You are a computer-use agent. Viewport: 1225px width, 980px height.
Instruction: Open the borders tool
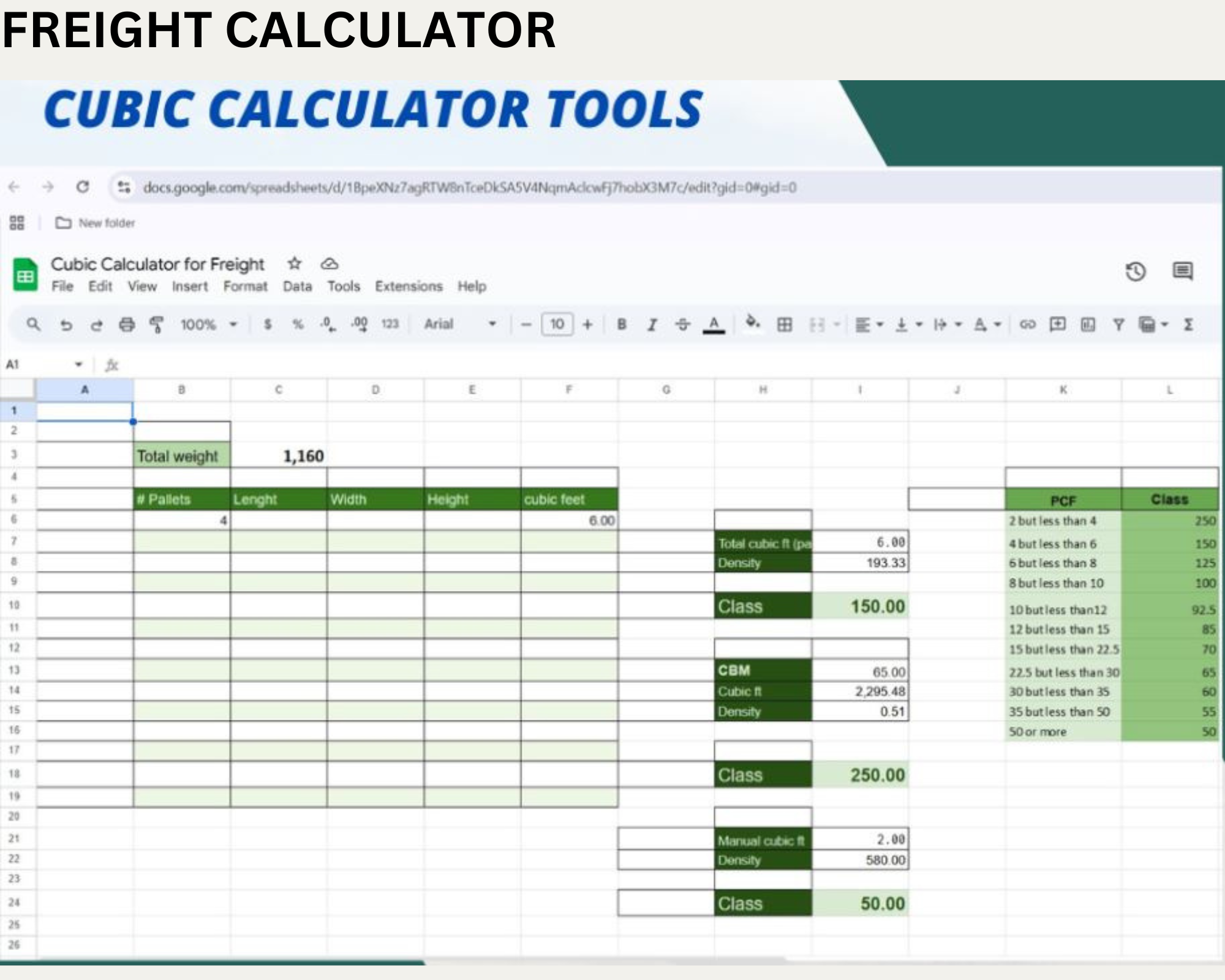(x=785, y=325)
